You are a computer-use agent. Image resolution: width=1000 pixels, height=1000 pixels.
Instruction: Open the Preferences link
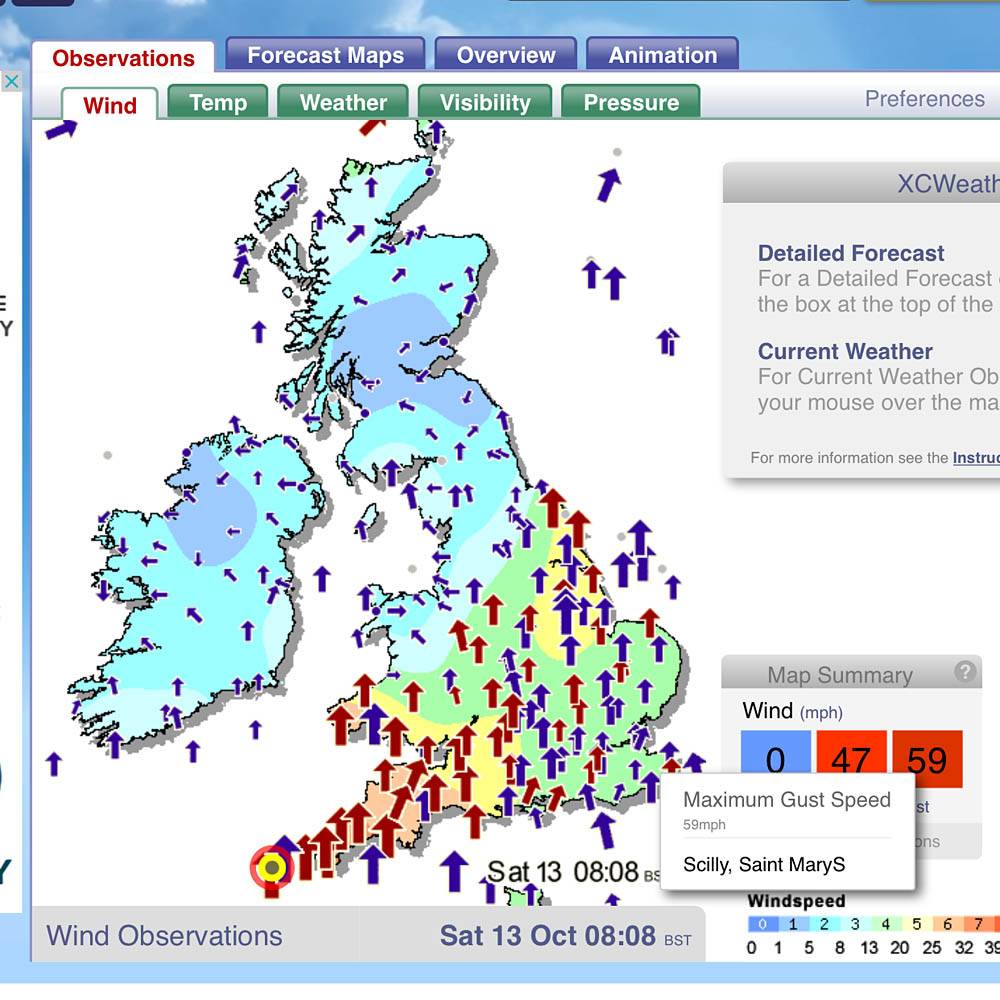click(924, 99)
